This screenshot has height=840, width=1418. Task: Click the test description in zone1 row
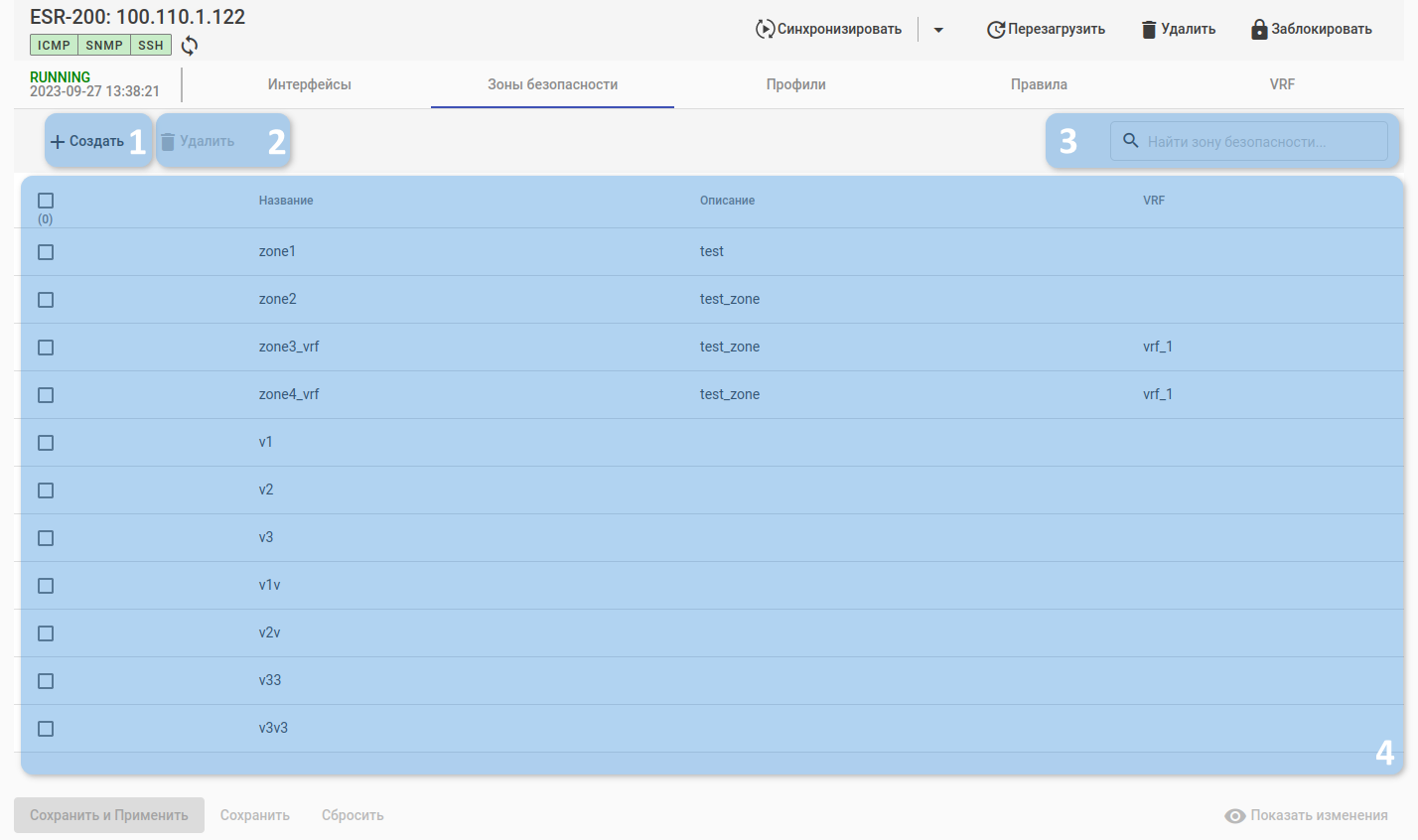coord(712,251)
